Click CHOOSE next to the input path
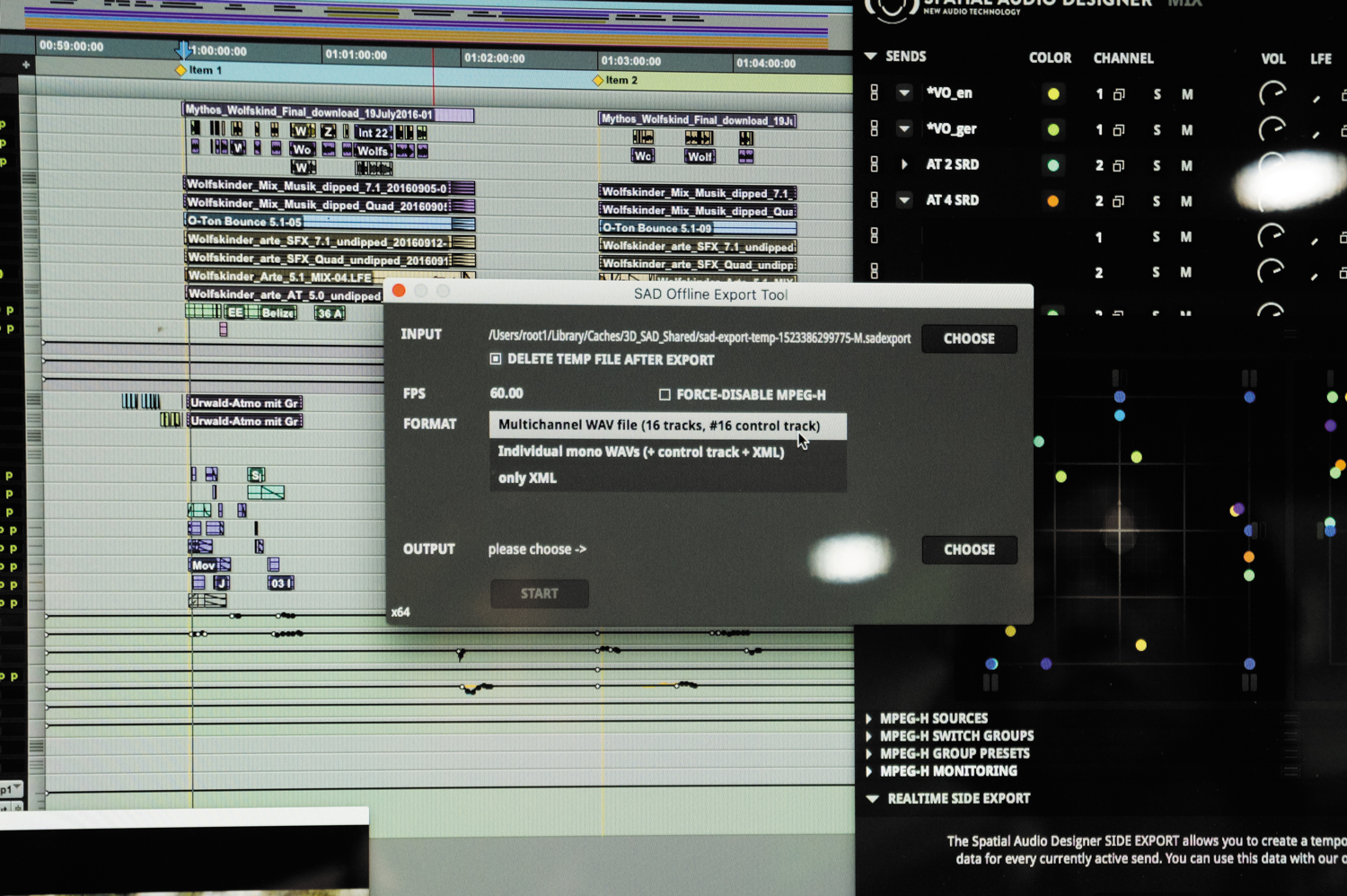Image resolution: width=1347 pixels, height=896 pixels. (969, 338)
